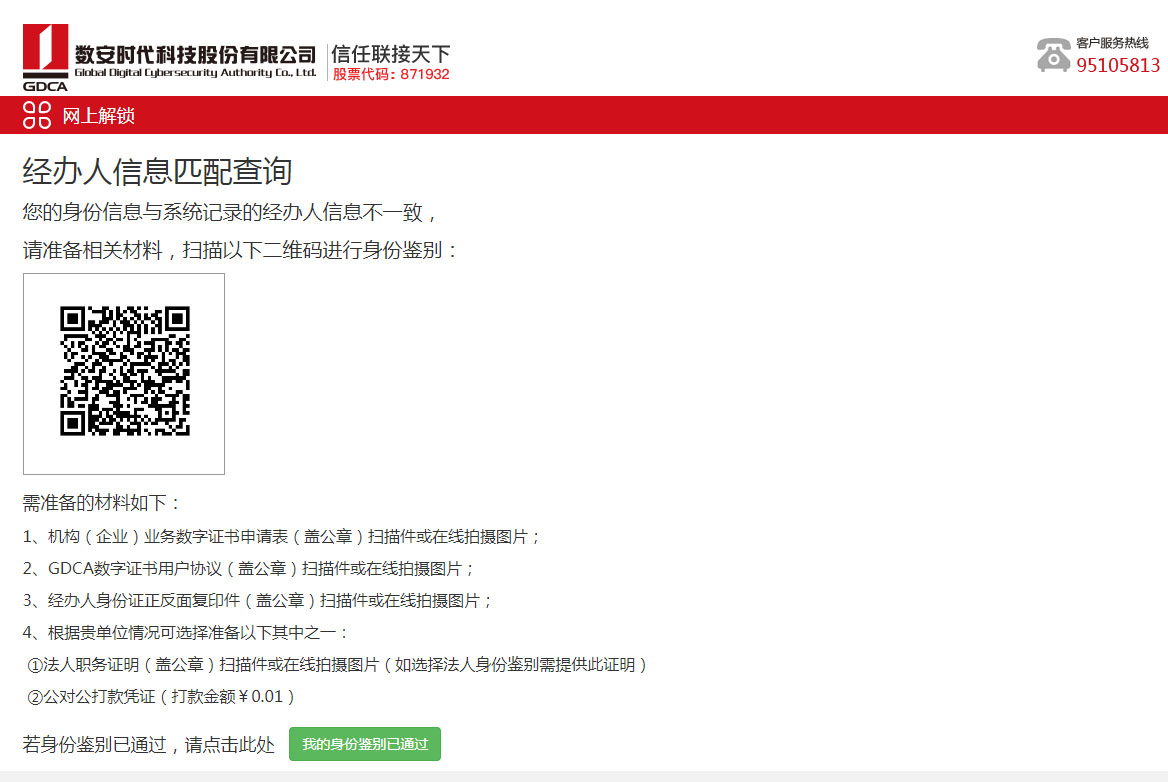Click the option ①法人职务证明（盖公章）

pos(337,664)
